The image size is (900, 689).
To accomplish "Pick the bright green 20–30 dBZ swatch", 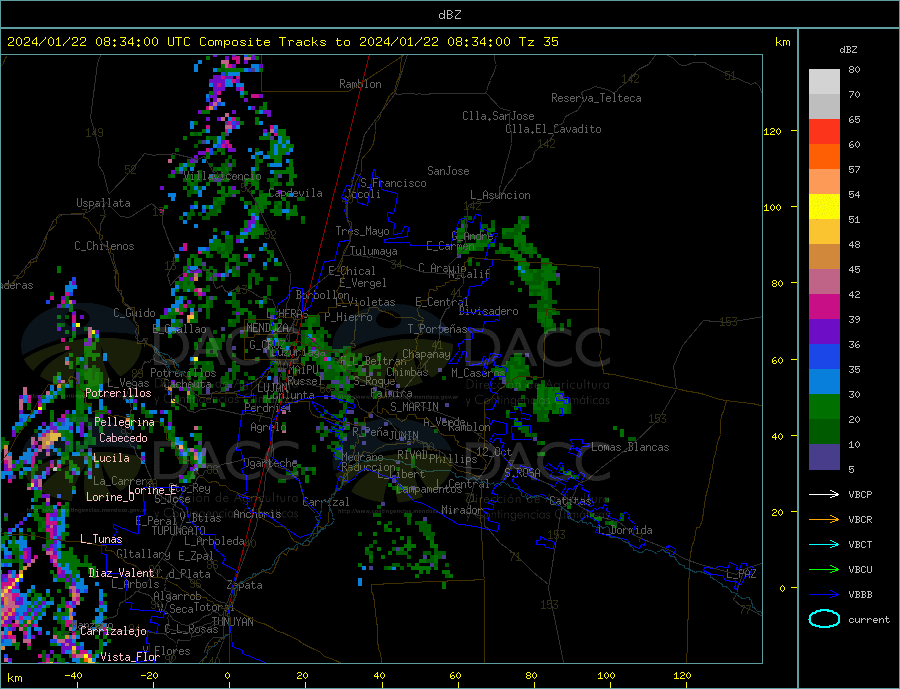I will tap(824, 407).
